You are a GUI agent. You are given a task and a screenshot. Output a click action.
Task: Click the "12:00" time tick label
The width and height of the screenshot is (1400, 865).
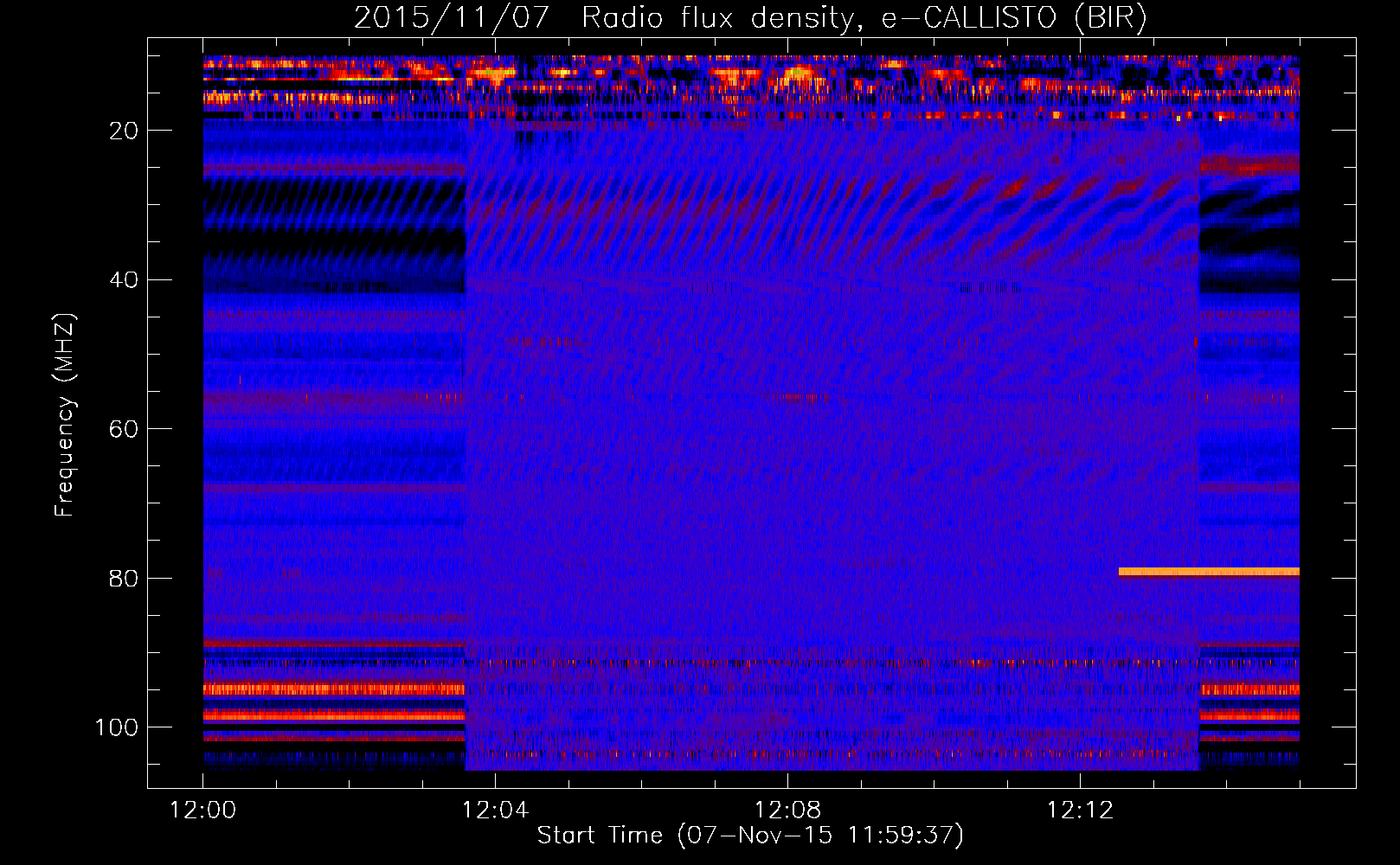click(x=202, y=811)
